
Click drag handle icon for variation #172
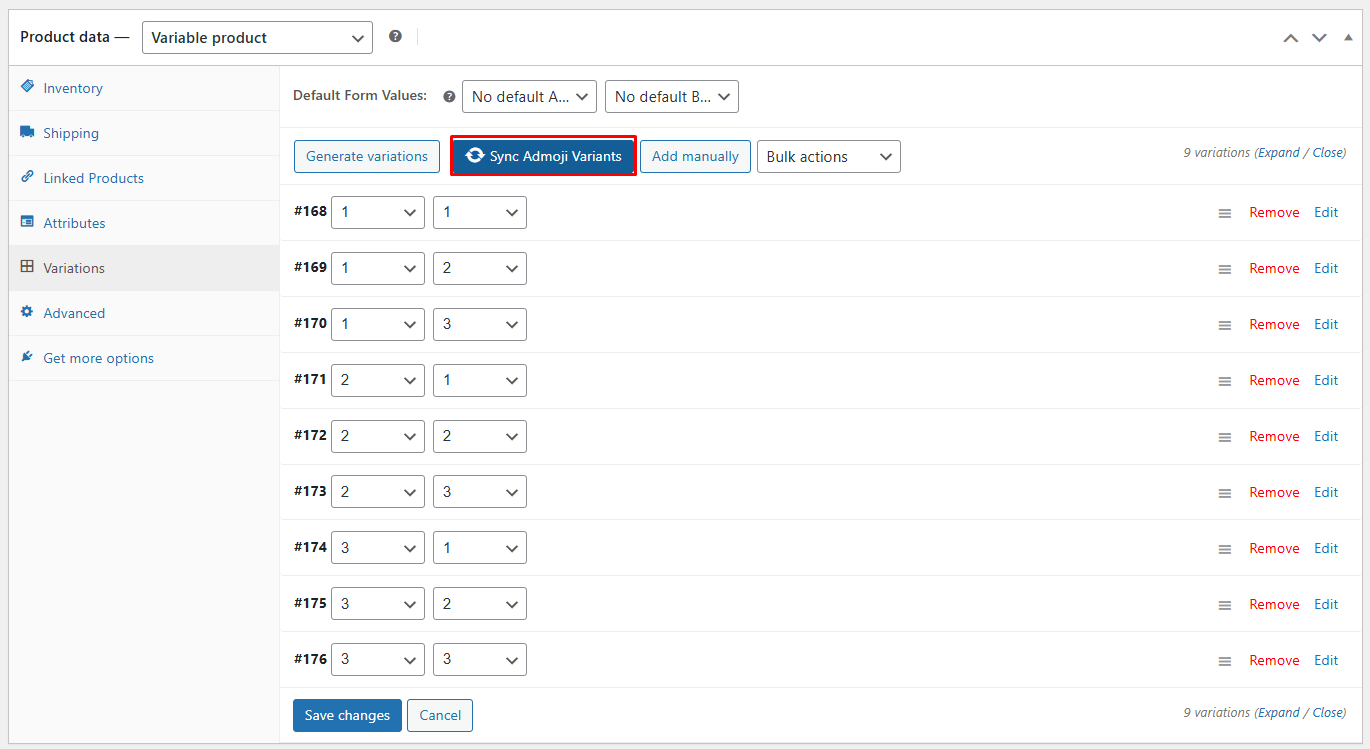tap(1225, 437)
